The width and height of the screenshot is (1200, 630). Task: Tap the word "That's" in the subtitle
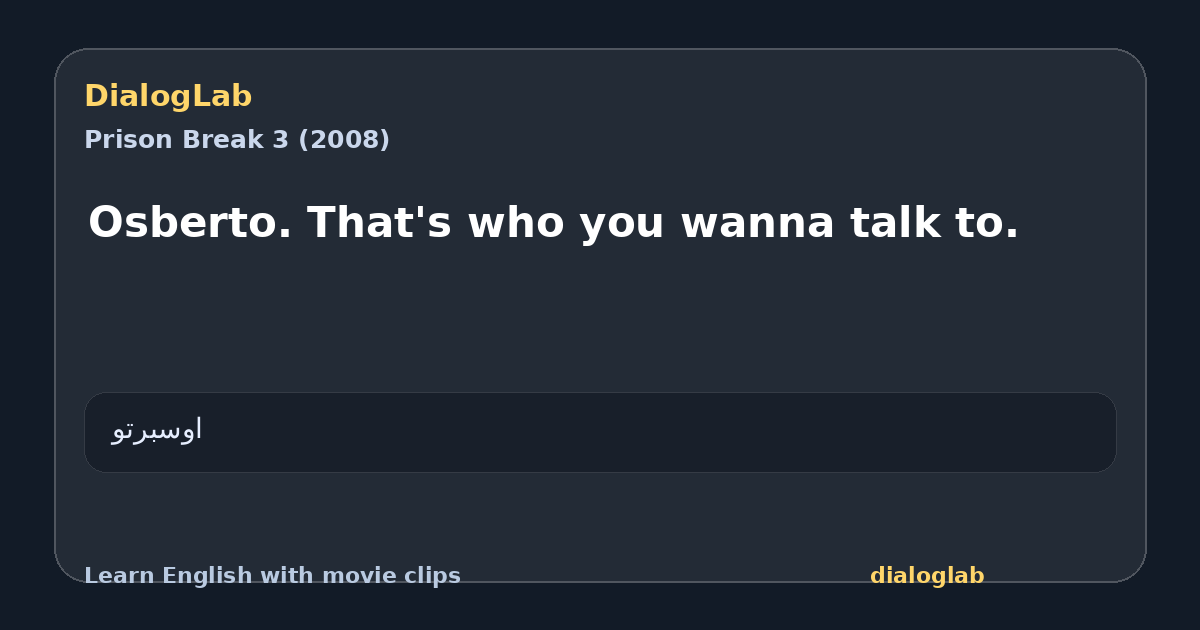pyautogui.click(x=382, y=222)
